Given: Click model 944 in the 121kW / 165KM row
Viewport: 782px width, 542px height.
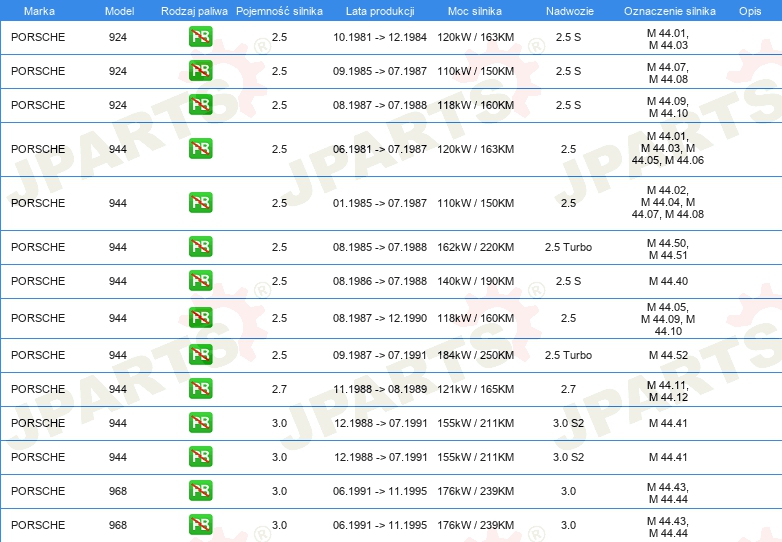Looking at the screenshot, I should 118,389.
